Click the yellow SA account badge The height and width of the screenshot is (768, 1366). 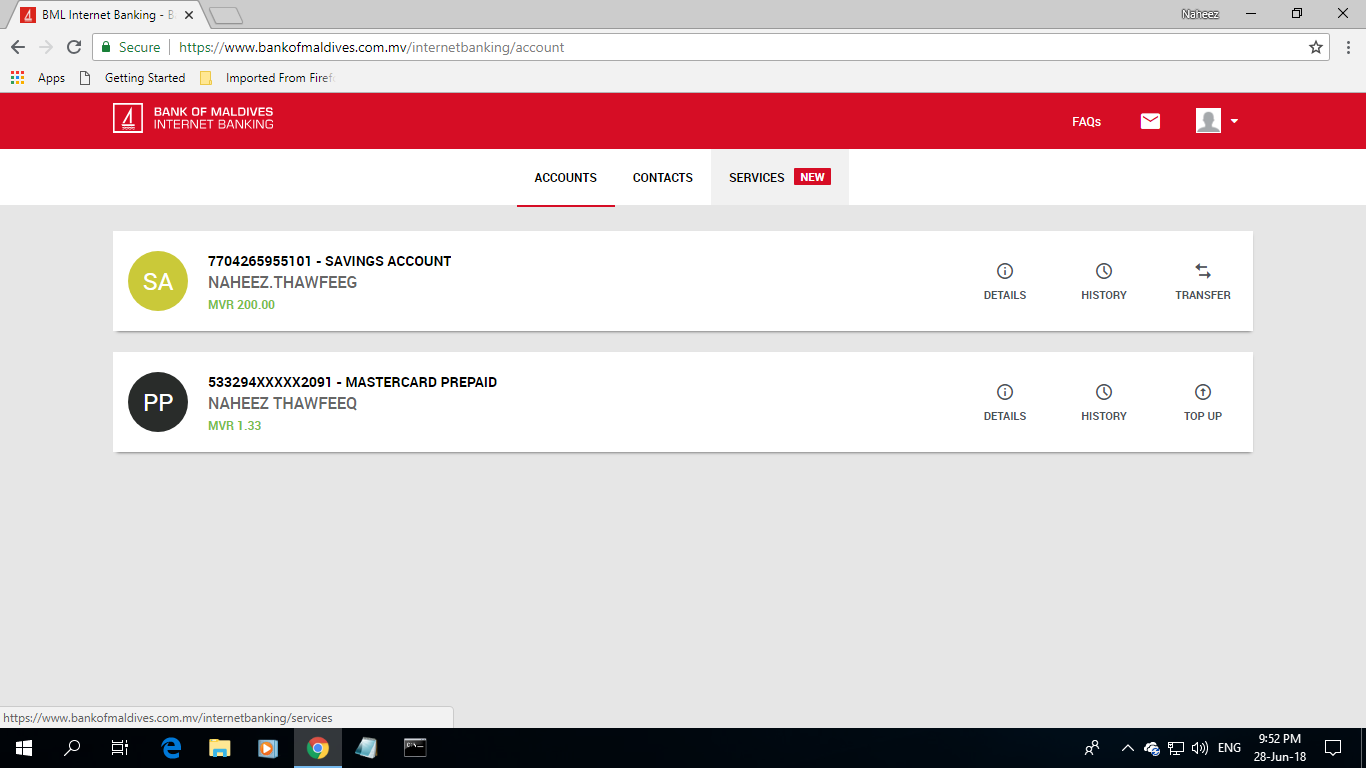158,281
